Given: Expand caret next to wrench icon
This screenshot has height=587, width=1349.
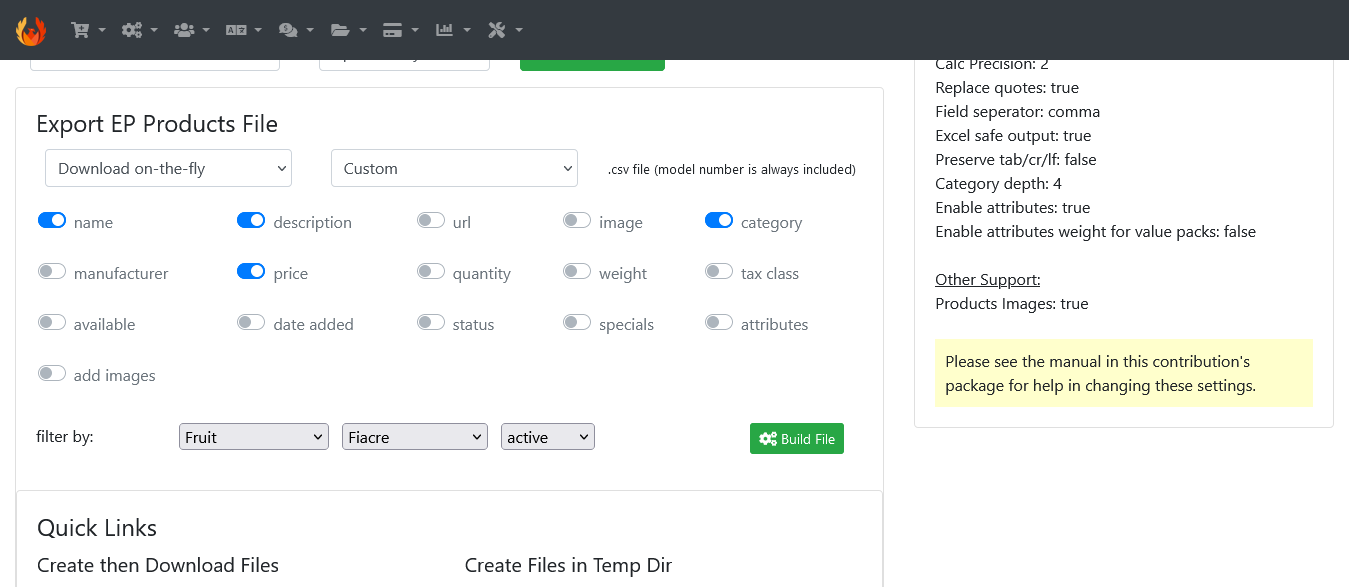Looking at the screenshot, I should tap(518, 31).
